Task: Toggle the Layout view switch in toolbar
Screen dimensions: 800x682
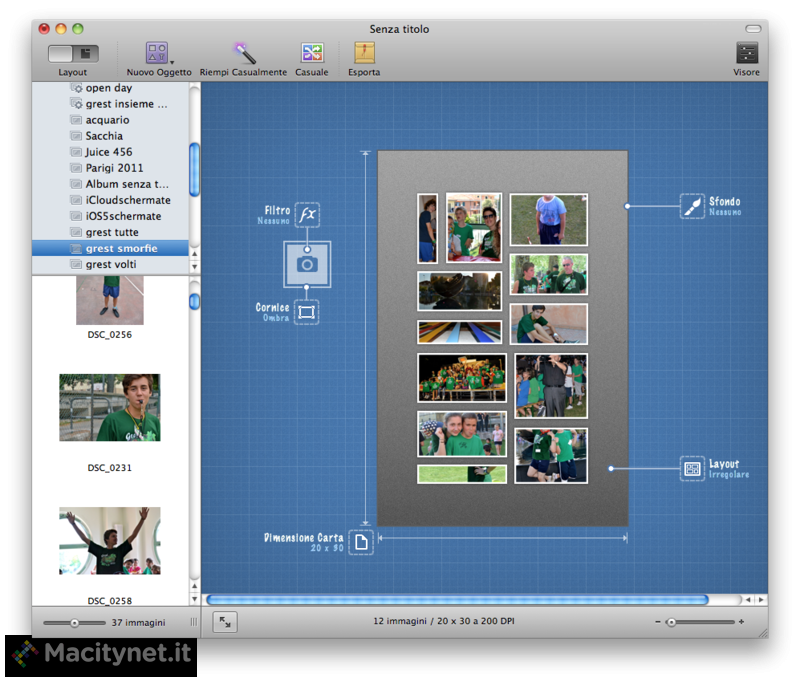Action: point(73,53)
